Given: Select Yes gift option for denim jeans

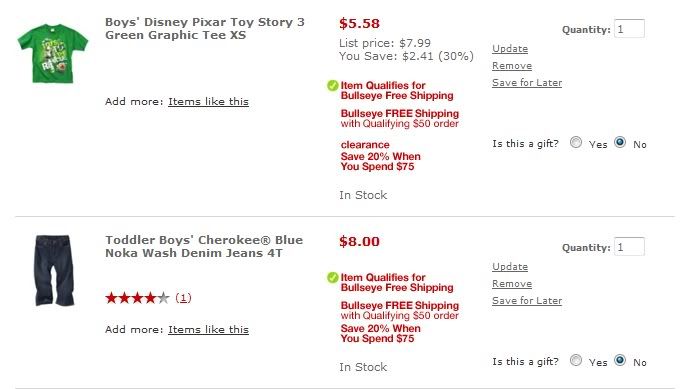Looking at the screenshot, I should pos(576,360).
